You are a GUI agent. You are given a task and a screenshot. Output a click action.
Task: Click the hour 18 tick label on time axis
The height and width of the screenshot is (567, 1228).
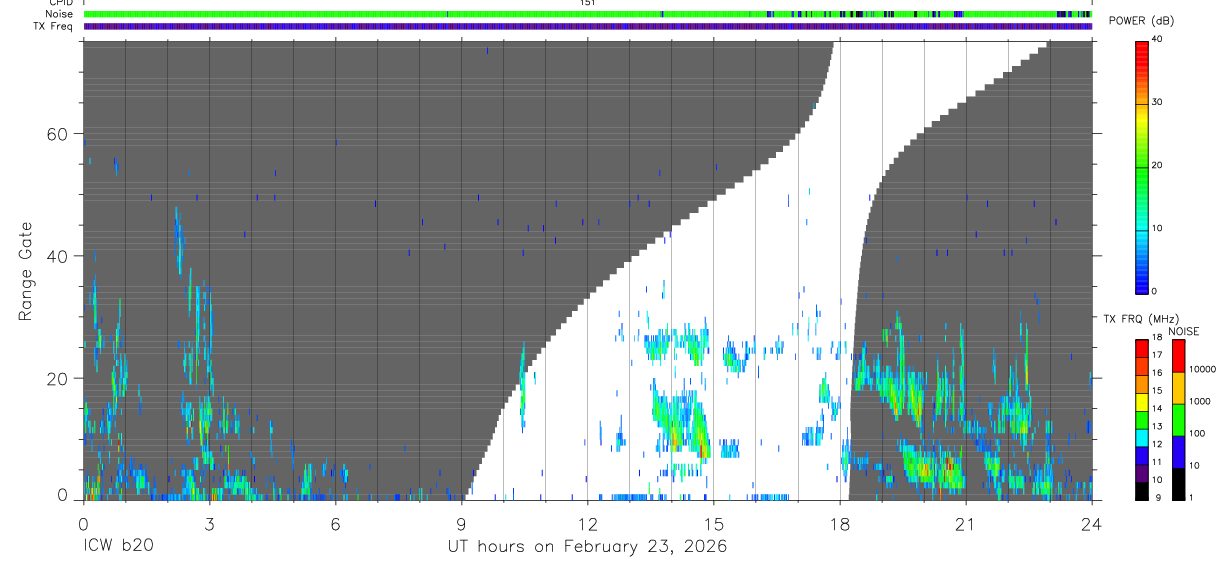click(x=839, y=523)
